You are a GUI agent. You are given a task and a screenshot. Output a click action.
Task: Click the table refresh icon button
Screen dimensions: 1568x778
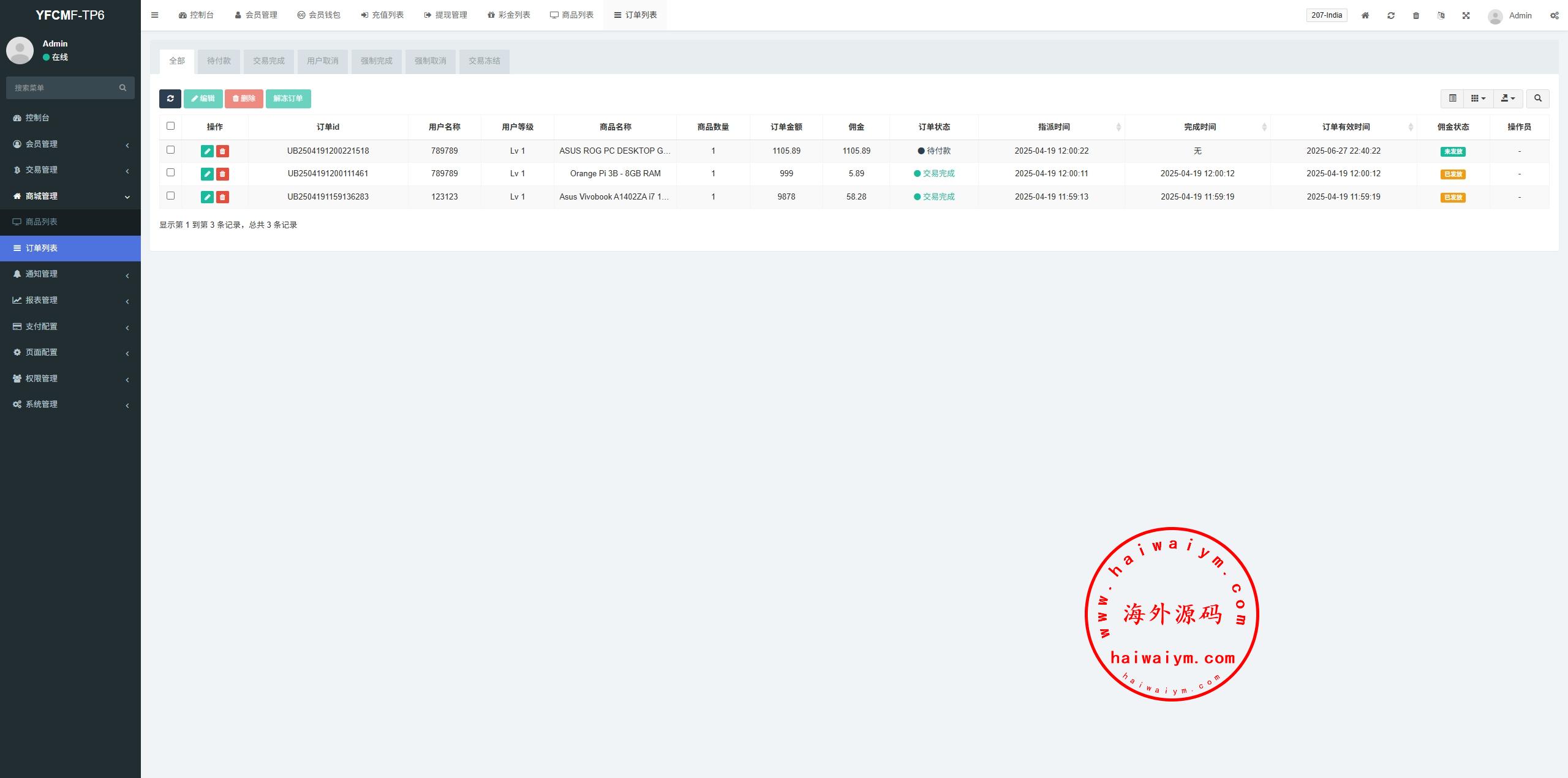[170, 99]
